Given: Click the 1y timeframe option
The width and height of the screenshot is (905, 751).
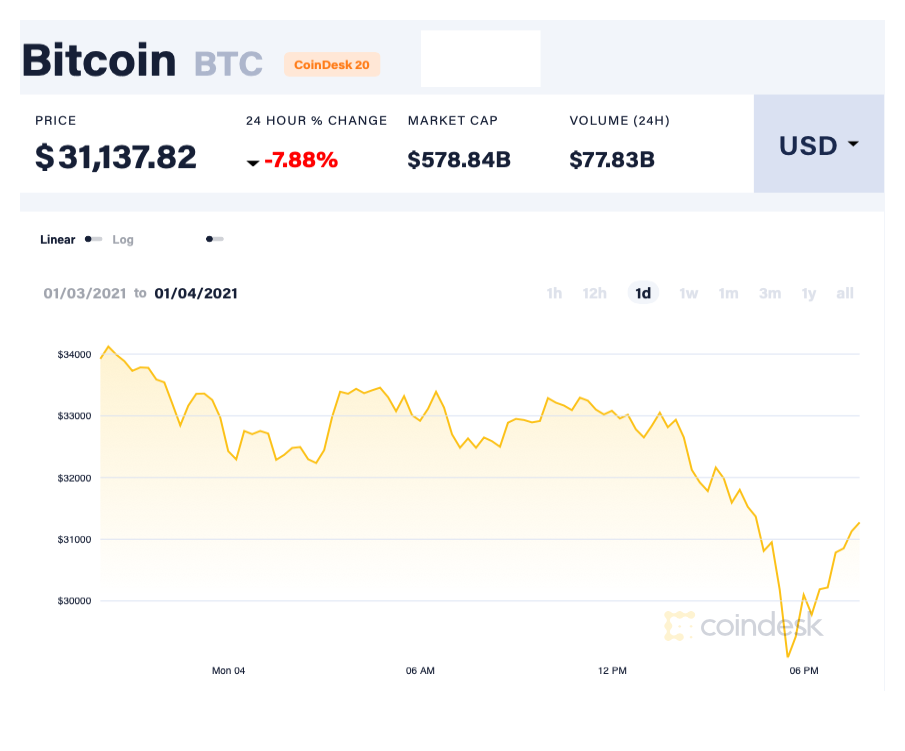Looking at the screenshot, I should [x=808, y=293].
